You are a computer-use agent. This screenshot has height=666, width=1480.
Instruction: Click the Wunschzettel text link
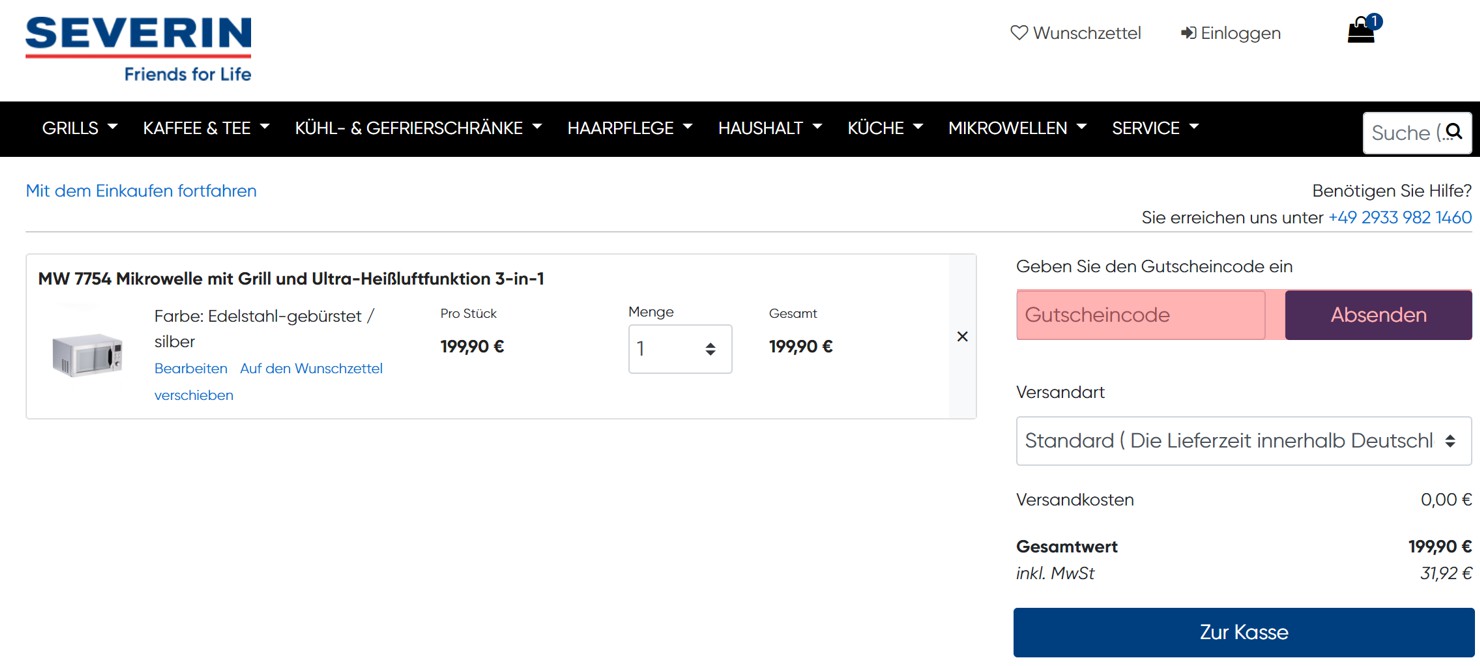(x=1087, y=33)
